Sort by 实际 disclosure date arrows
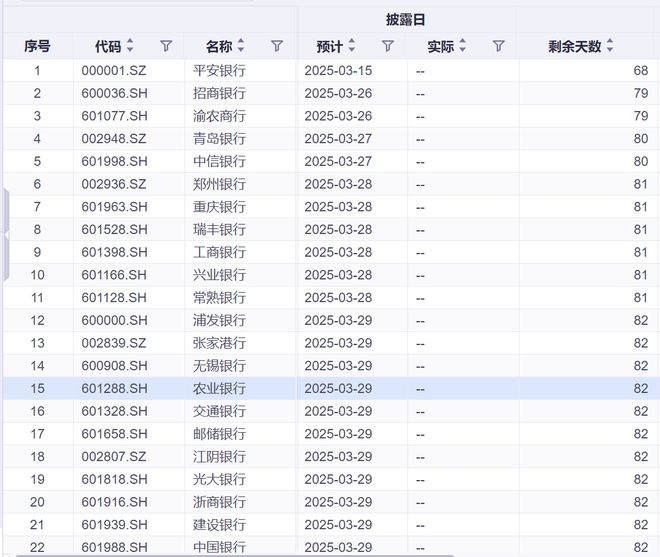Screen dimensions: 660x557 coord(463,45)
